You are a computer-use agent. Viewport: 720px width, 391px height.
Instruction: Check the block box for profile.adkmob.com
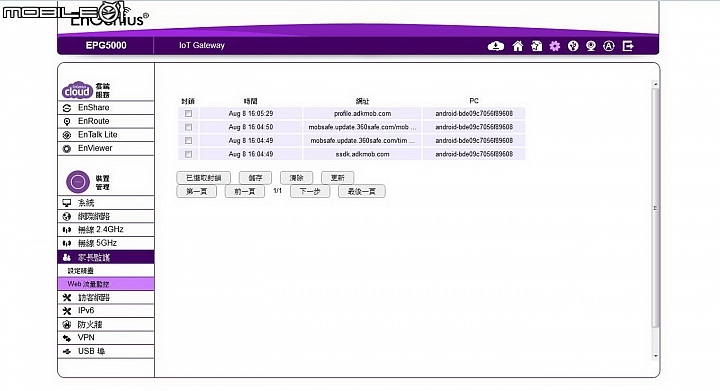[x=188, y=113]
